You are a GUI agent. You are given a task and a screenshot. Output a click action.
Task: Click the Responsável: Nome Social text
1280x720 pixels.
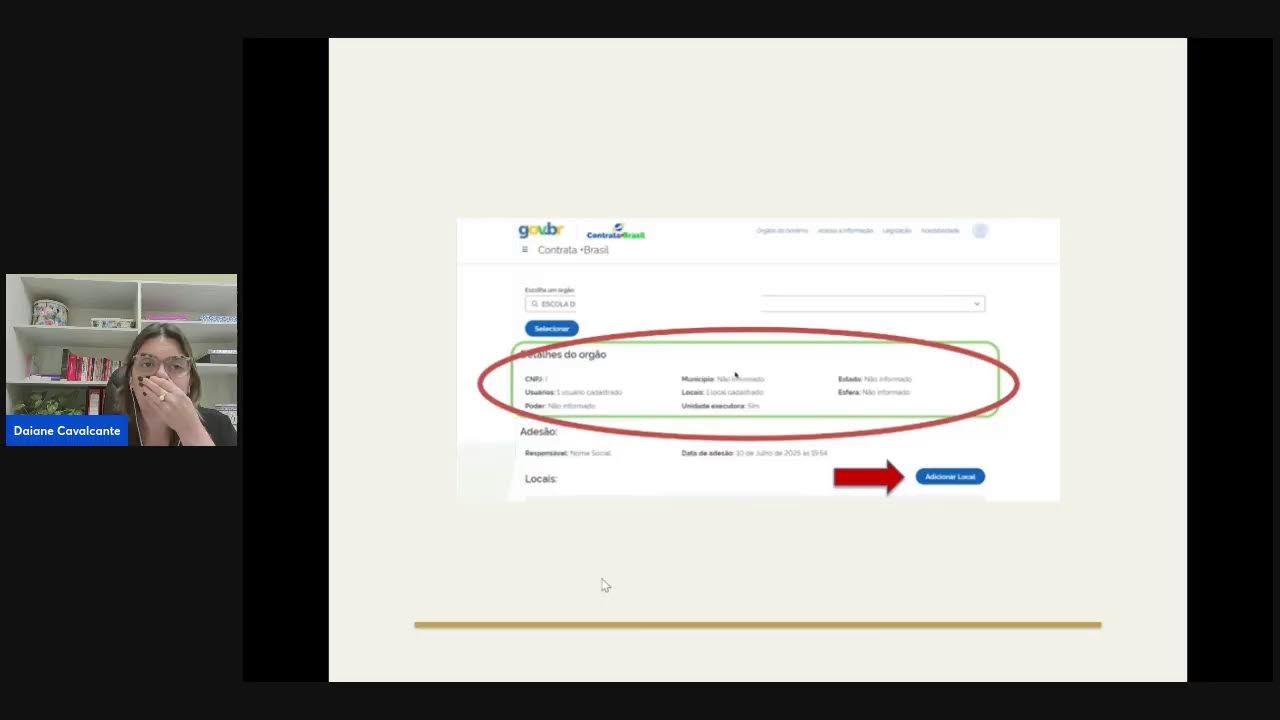click(567, 453)
